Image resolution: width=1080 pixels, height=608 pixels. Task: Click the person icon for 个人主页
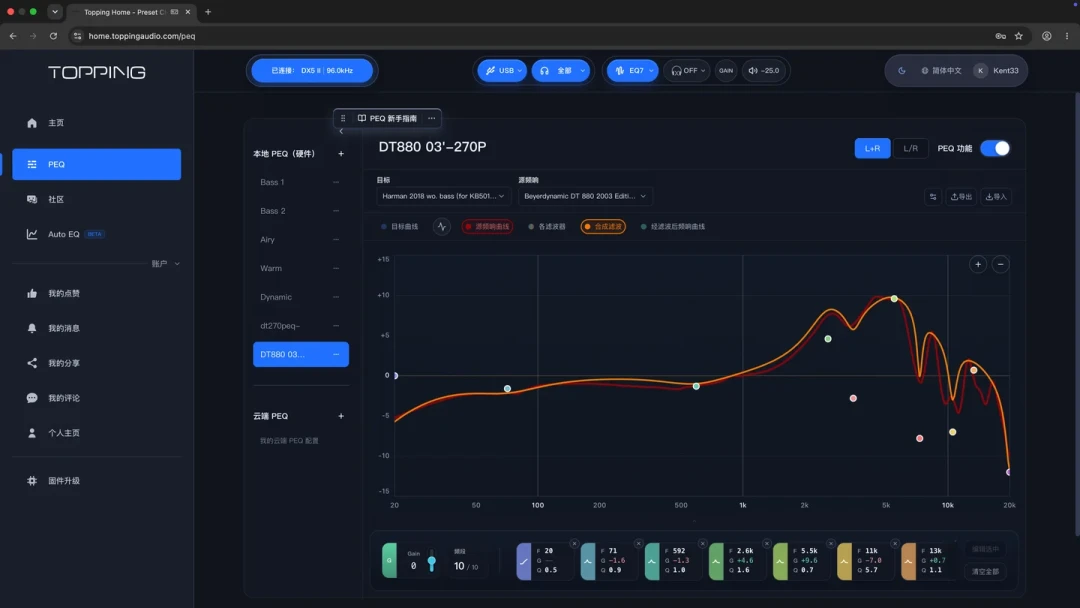[x=32, y=433]
